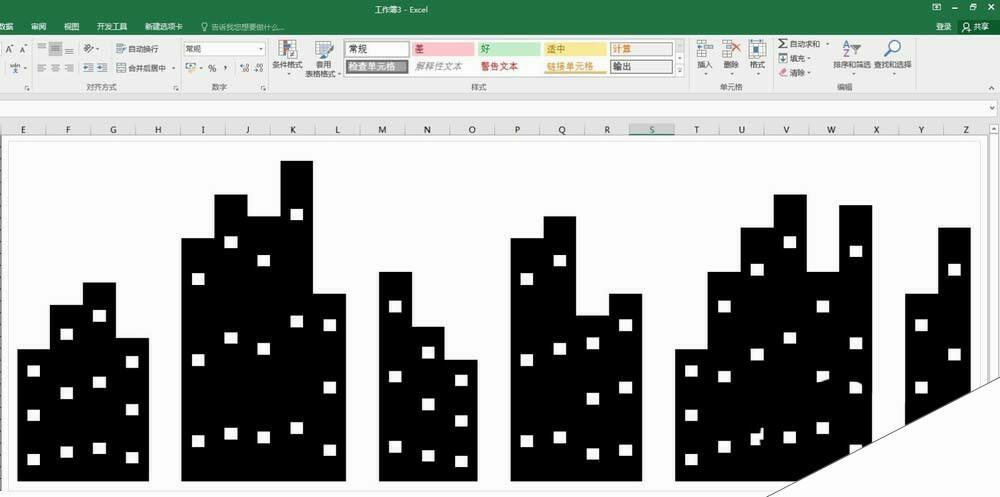Open number format dialog launcher
This screenshot has height=497, width=1000.
click(x=263, y=88)
